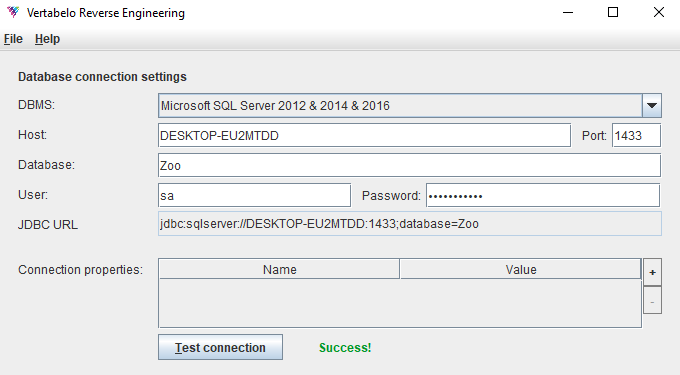Close the Vertabelo Reverse Engineering window
Image resolution: width=680 pixels, height=375 pixels.
pos(659,13)
